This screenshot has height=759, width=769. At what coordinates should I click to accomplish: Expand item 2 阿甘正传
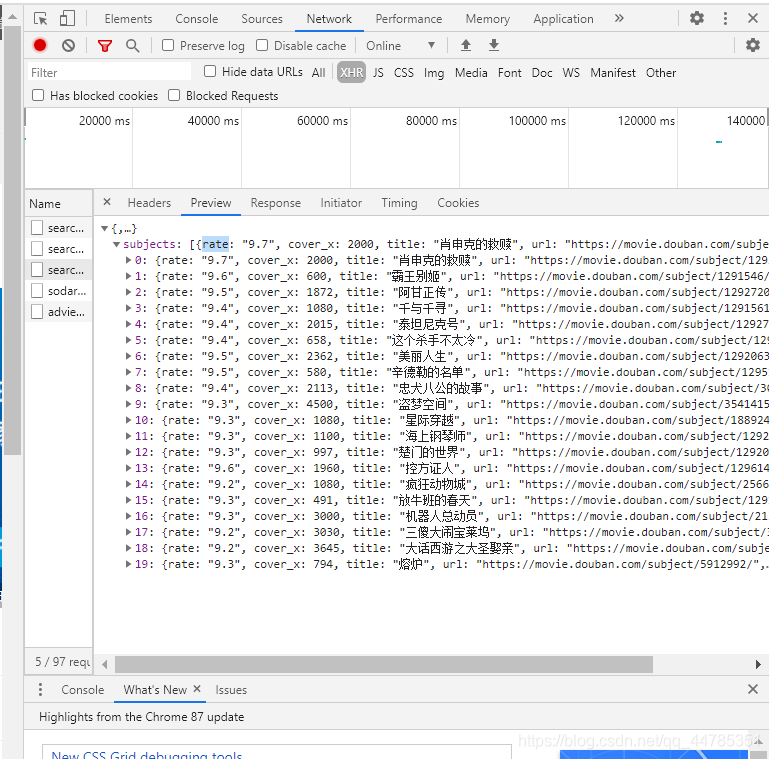pos(128,292)
